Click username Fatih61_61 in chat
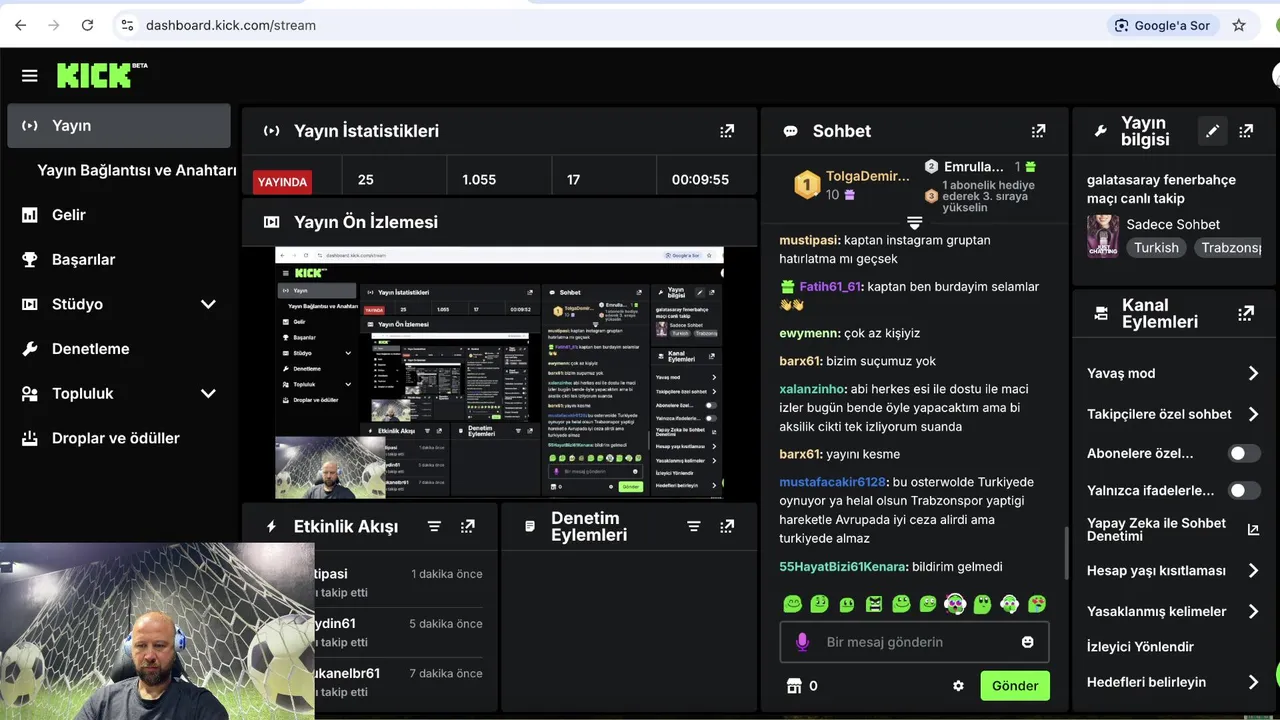The height and width of the screenshot is (720, 1280). pos(830,286)
